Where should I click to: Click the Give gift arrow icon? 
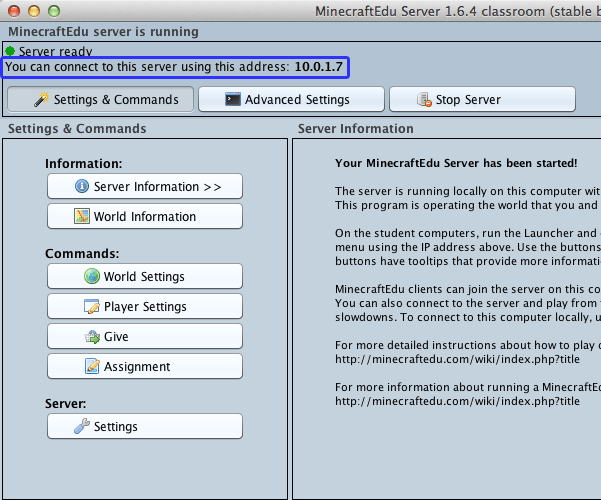tap(92, 337)
